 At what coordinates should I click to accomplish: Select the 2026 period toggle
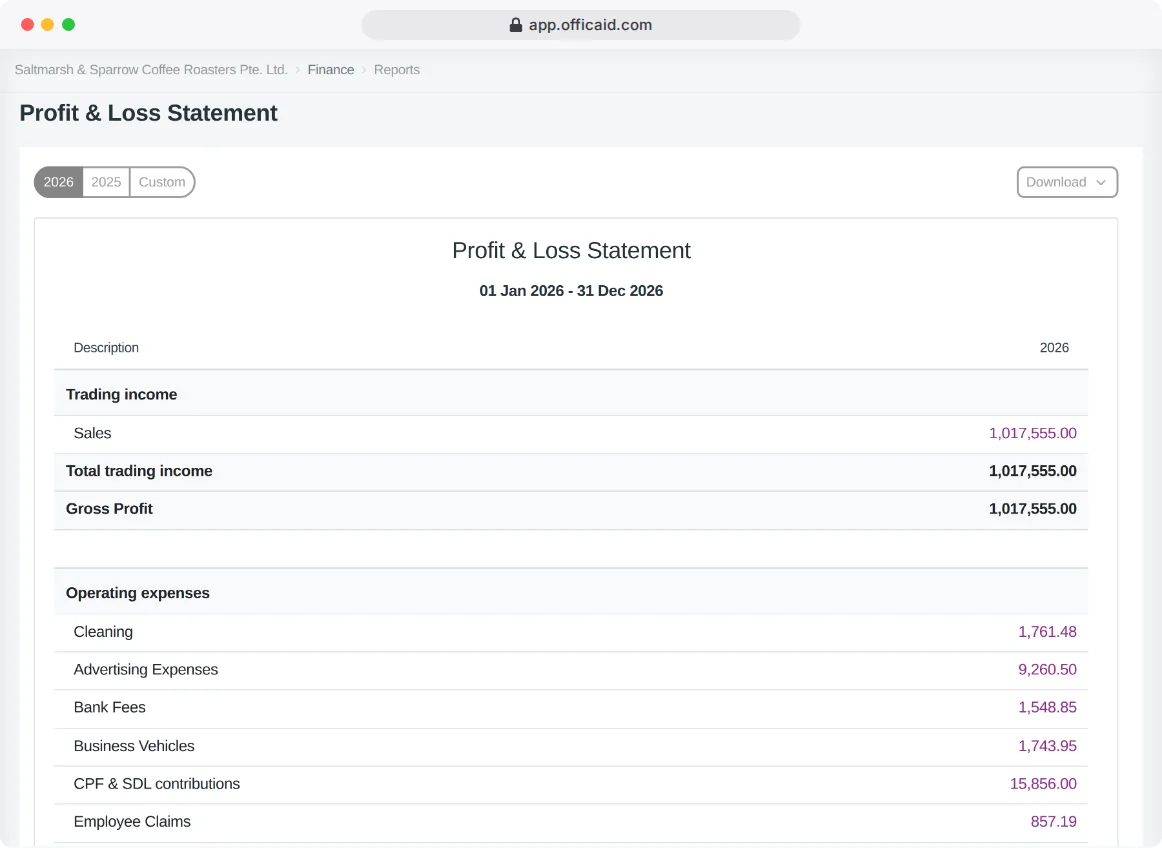tap(59, 182)
